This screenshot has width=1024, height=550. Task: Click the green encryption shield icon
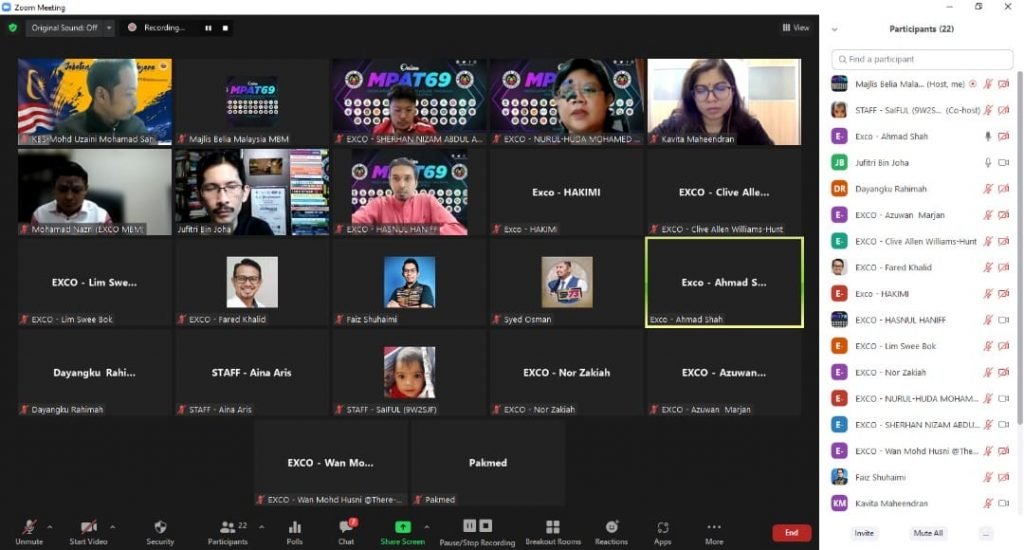(x=13, y=28)
